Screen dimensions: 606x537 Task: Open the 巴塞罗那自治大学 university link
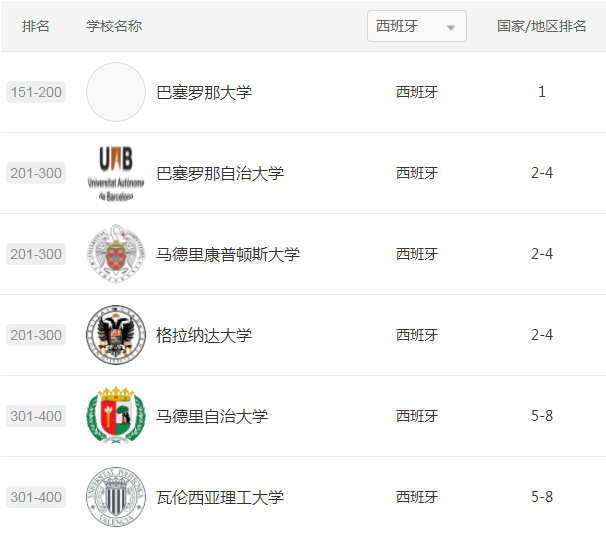(220, 173)
